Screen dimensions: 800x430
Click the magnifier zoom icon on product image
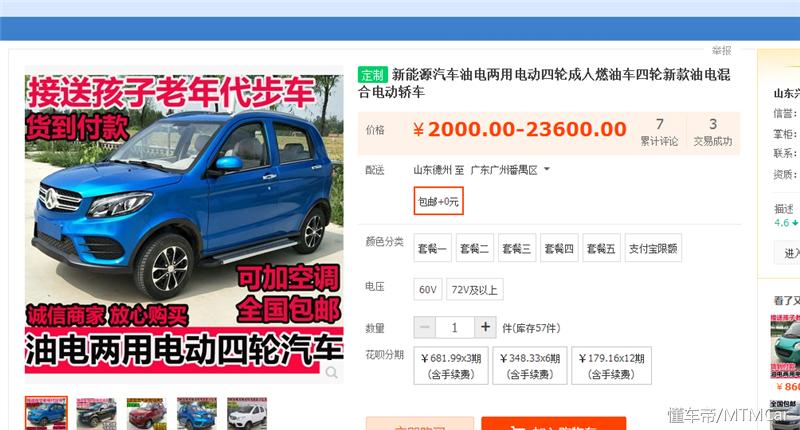point(331,373)
